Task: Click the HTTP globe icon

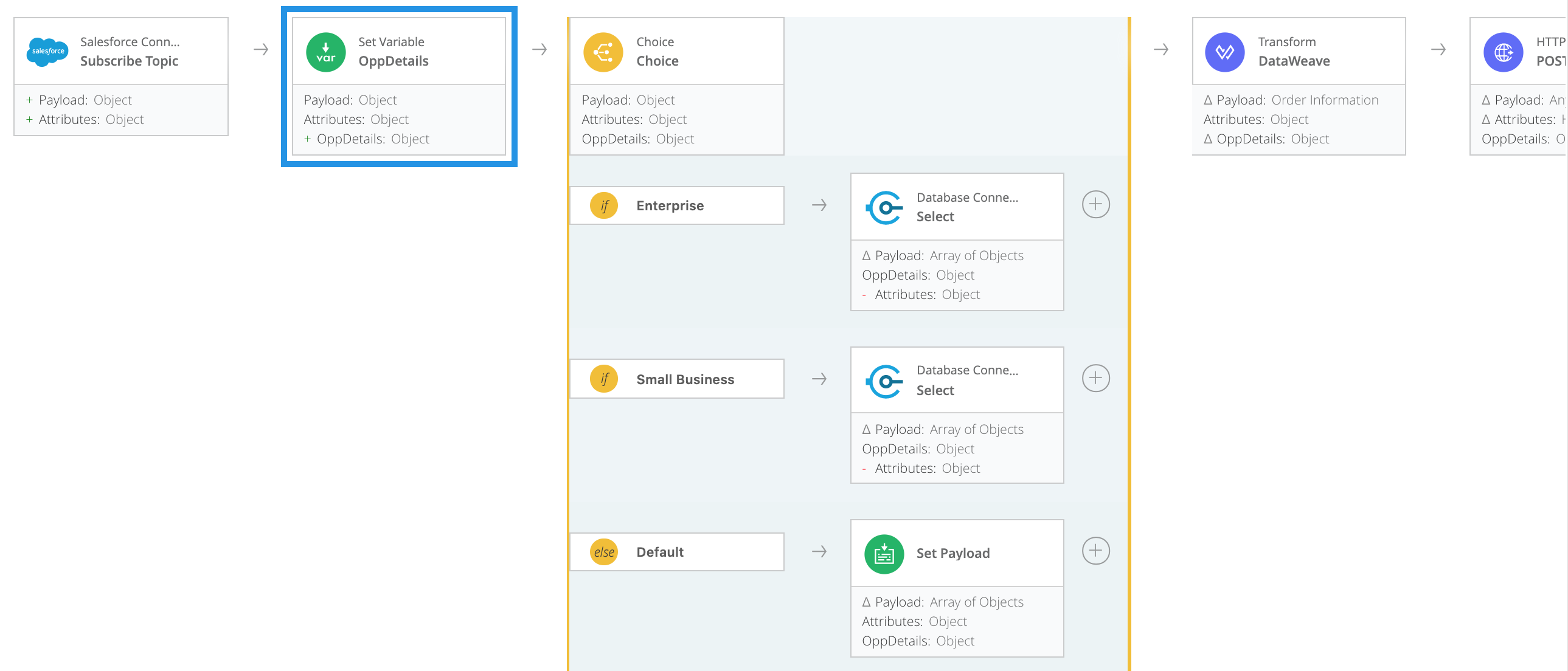Action: point(1502,52)
